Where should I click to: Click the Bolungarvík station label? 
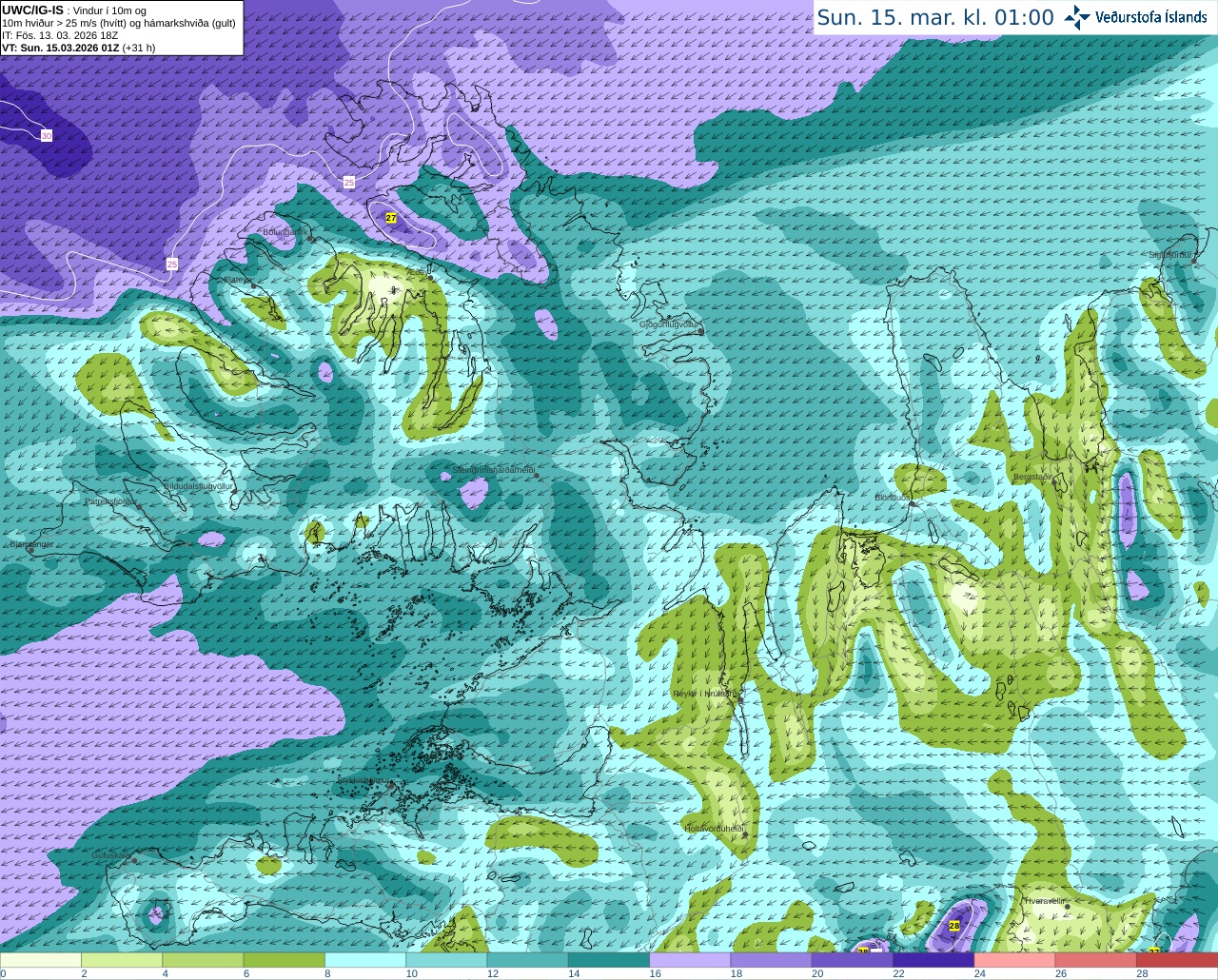(285, 231)
